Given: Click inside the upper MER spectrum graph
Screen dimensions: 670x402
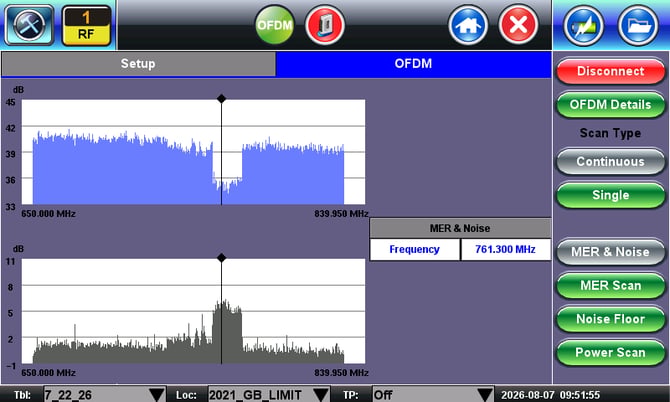Looking at the screenshot, I should (194, 152).
